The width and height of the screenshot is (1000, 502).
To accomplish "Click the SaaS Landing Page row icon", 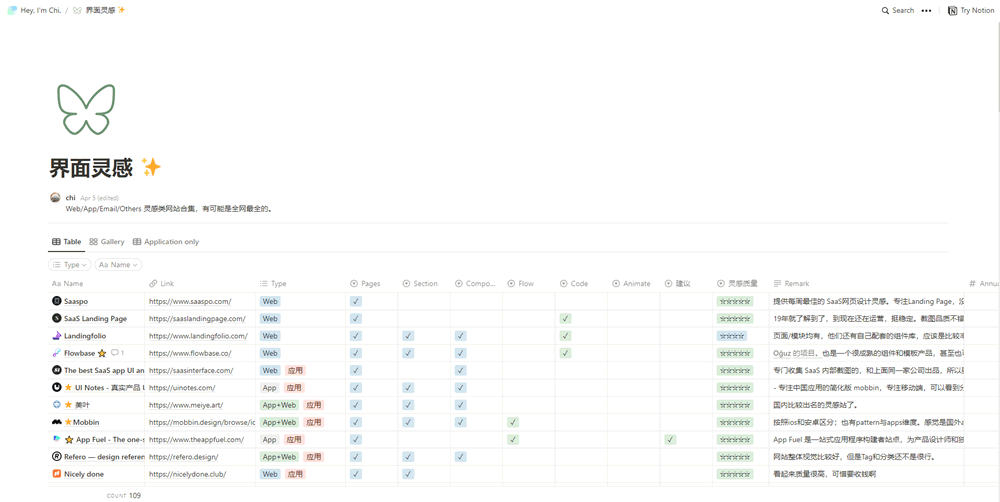I will coord(57,318).
